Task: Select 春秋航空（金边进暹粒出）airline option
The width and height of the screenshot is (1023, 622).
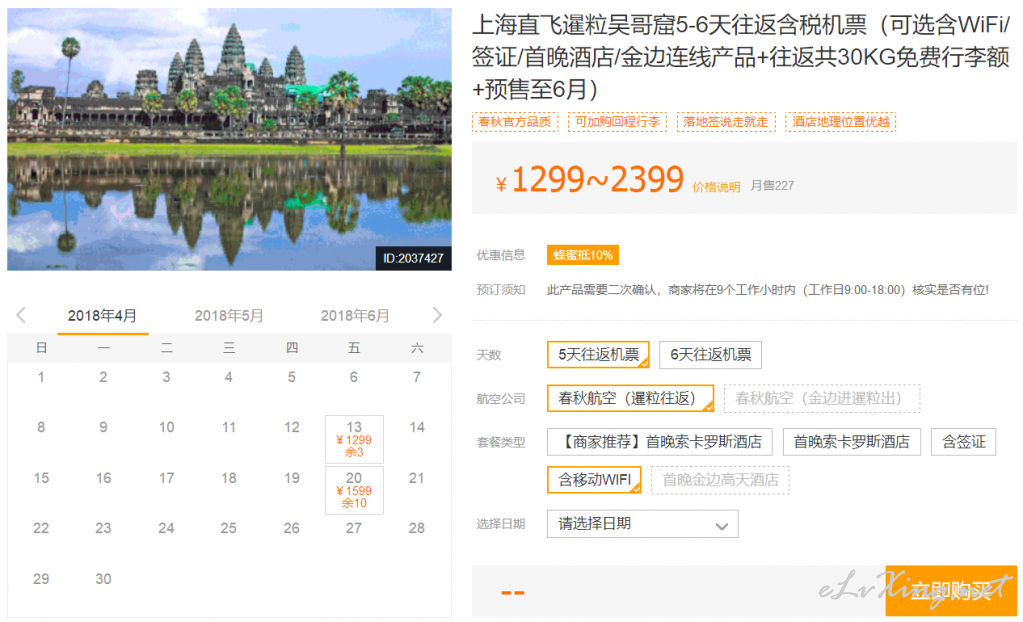Action: 822,398
